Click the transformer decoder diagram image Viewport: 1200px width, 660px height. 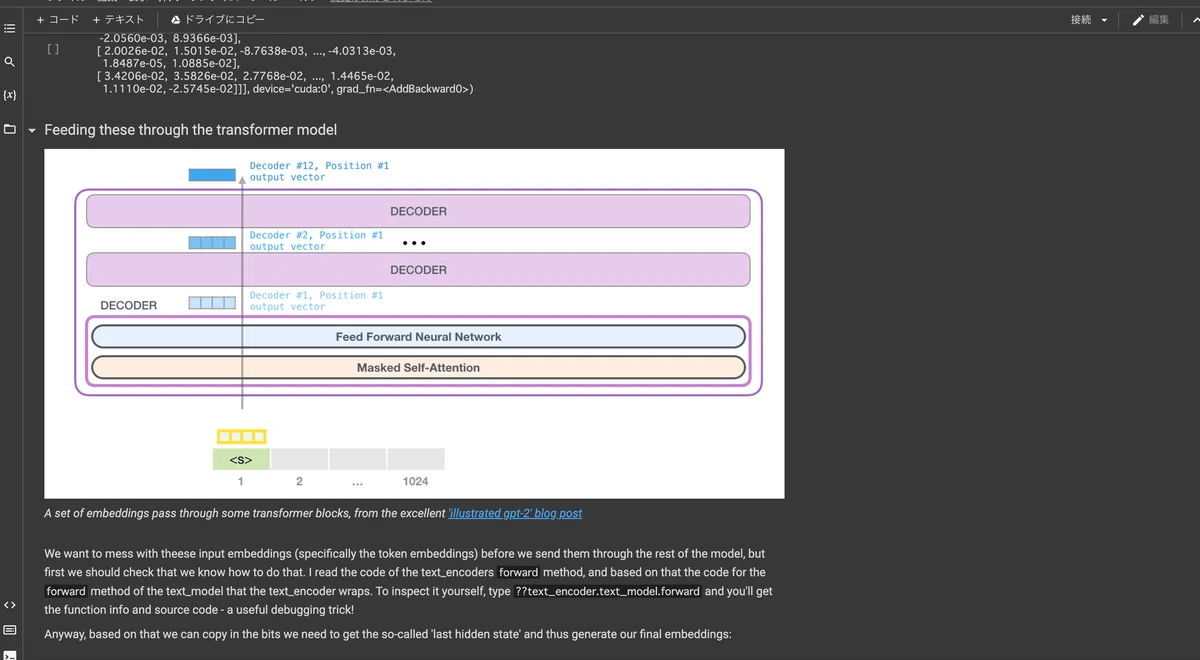tap(414, 323)
